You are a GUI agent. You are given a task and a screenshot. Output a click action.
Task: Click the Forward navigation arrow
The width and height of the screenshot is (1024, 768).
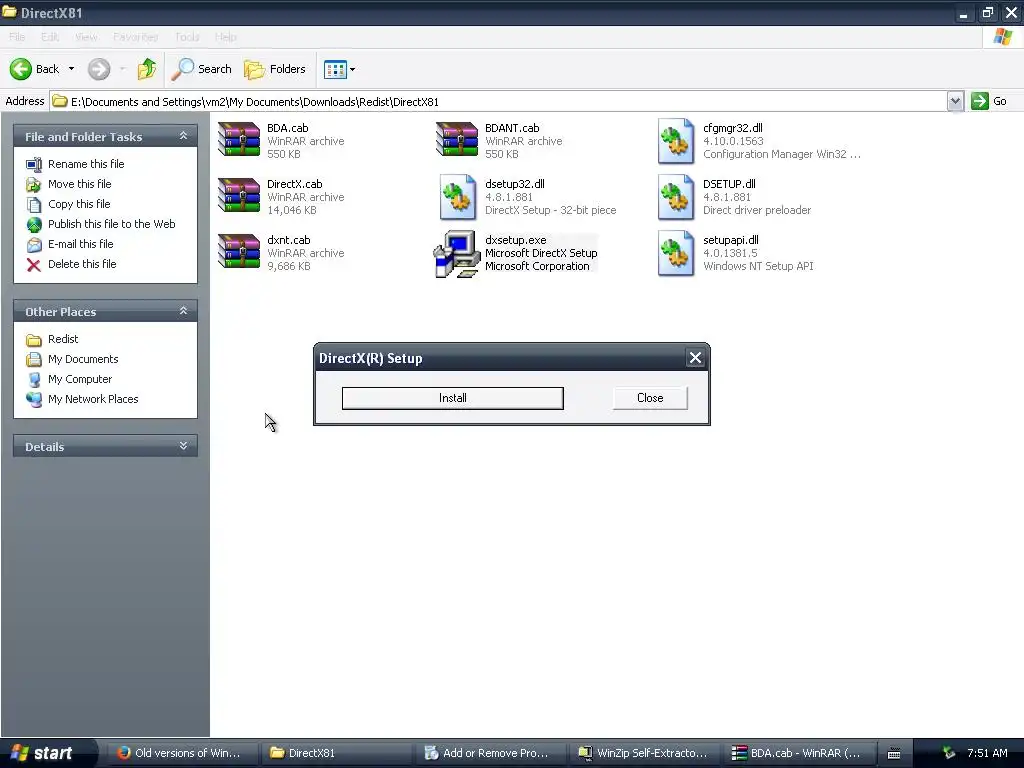tap(99, 69)
